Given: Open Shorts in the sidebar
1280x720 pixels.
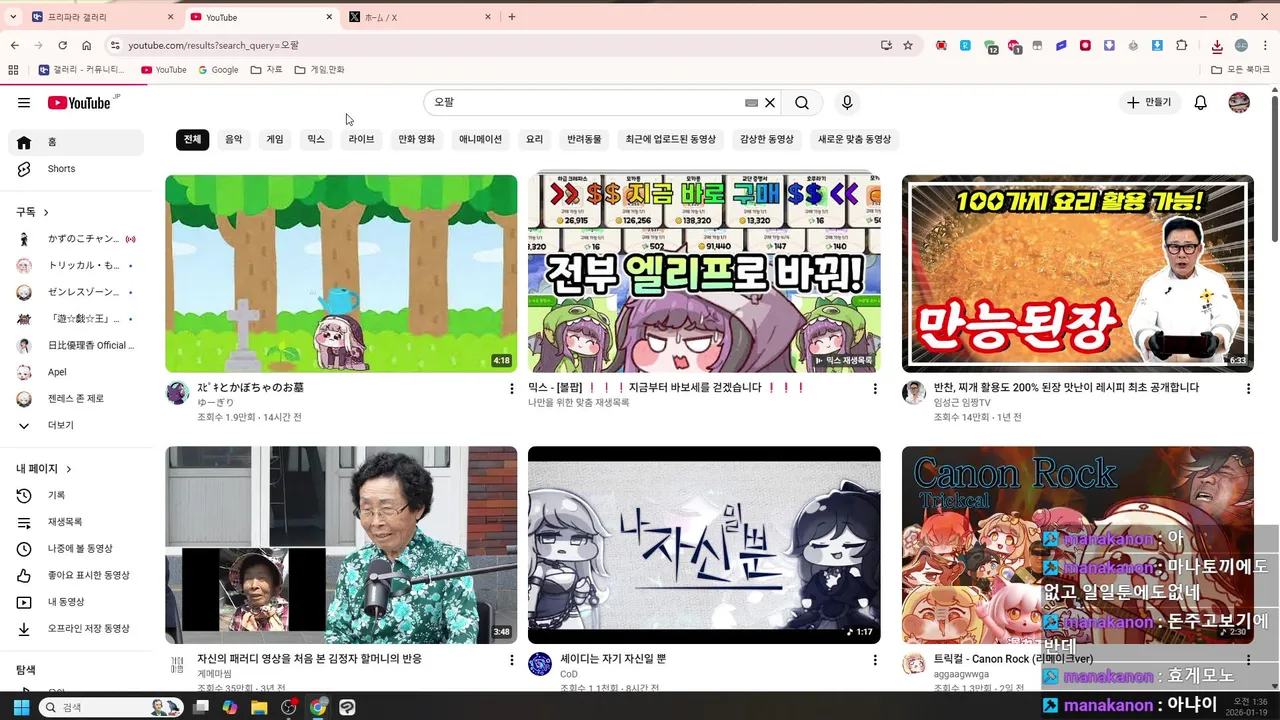Looking at the screenshot, I should pyautogui.click(x=76, y=169).
